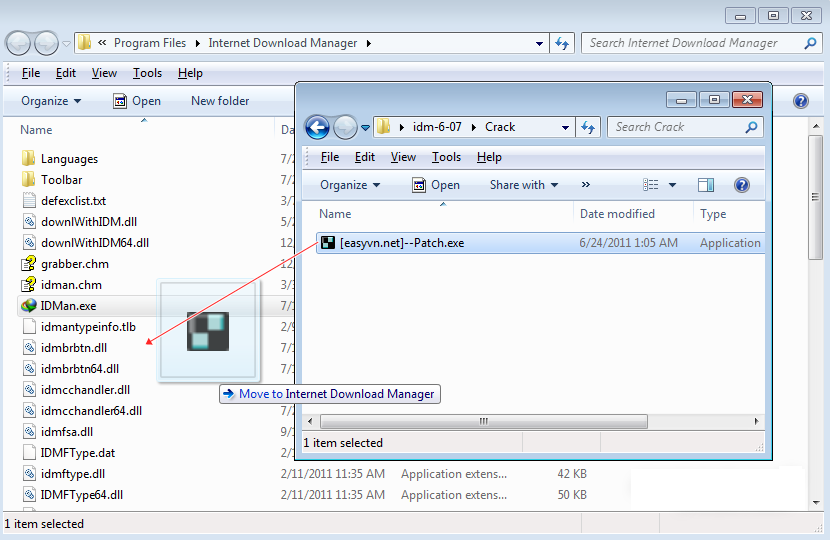Select idmantypeinfo.tlb file icon
The height and width of the screenshot is (540, 830).
click(x=29, y=327)
